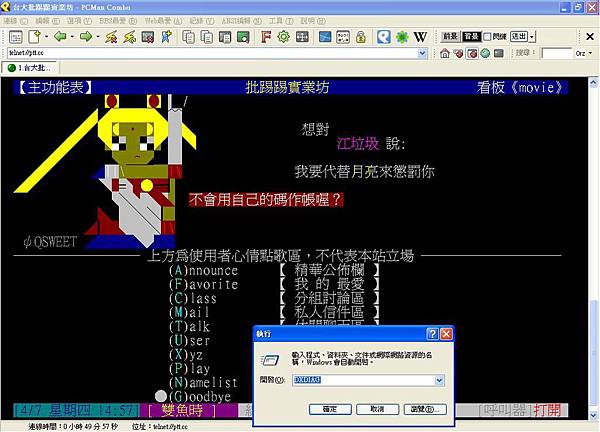Close the ANSI toolbar with the X
Screen dimensions: 600x432
coord(590,36)
